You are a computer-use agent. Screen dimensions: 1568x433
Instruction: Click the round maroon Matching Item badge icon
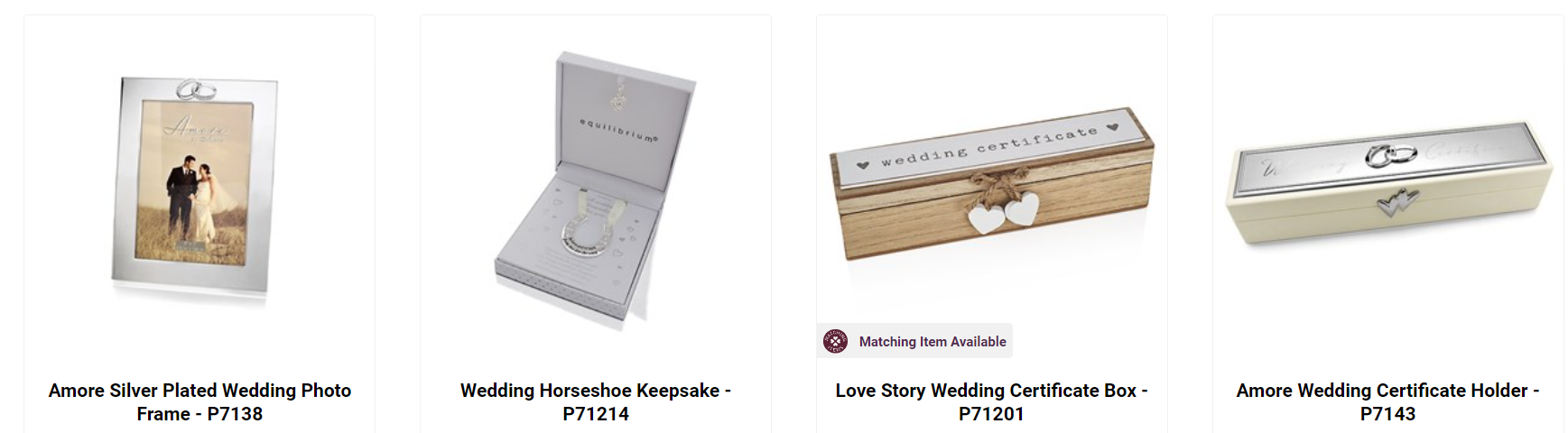835,341
